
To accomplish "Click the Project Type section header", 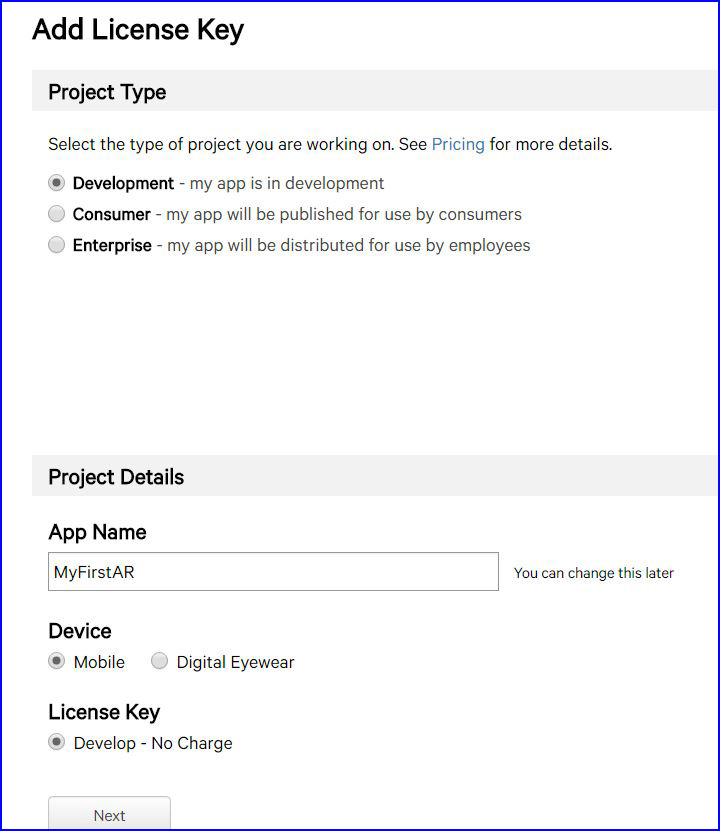I will [107, 92].
